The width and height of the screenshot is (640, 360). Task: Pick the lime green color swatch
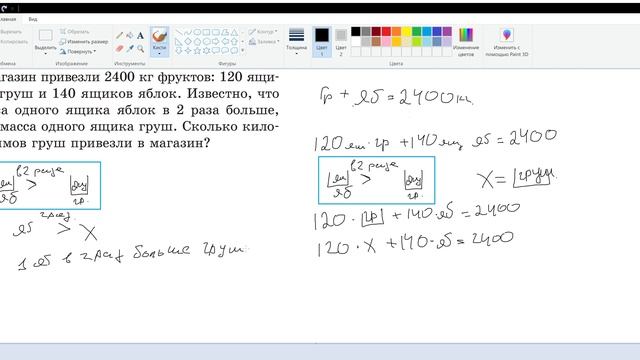pyautogui.click(x=417, y=41)
